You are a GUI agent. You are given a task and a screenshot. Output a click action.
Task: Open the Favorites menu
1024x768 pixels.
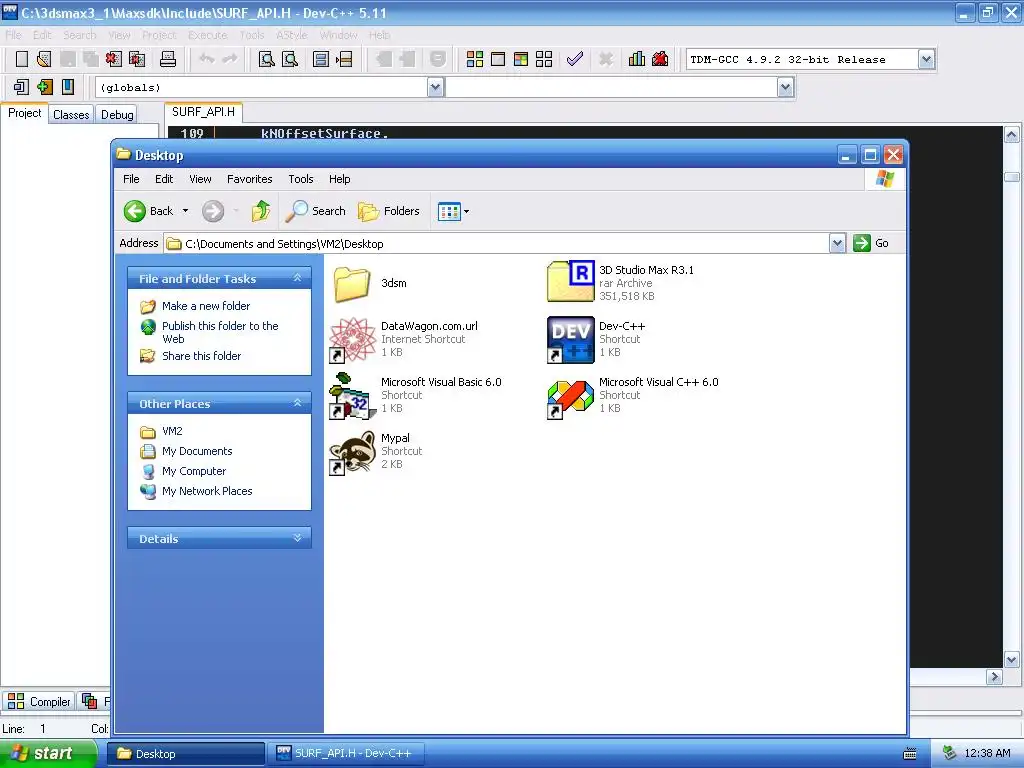(x=249, y=179)
